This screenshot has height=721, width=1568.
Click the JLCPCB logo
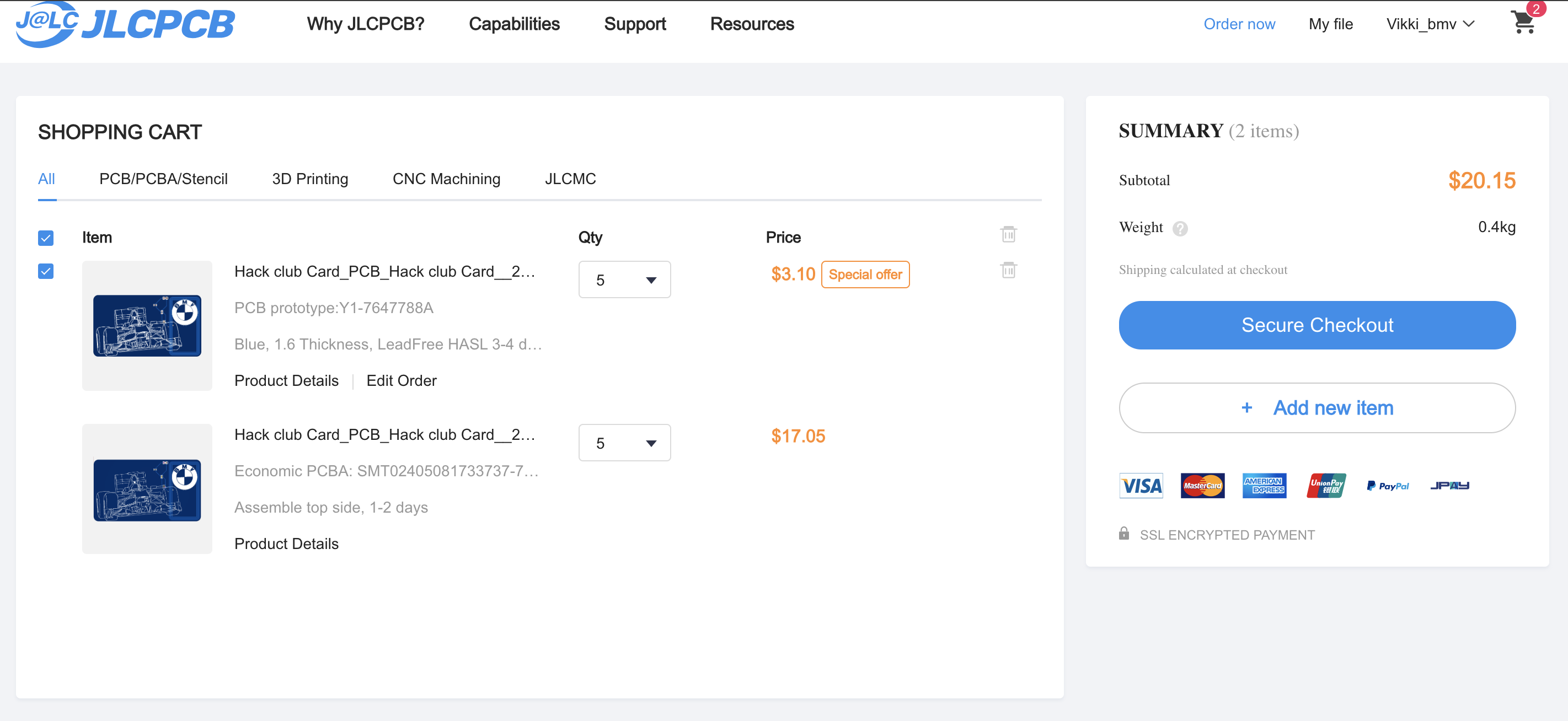125,24
